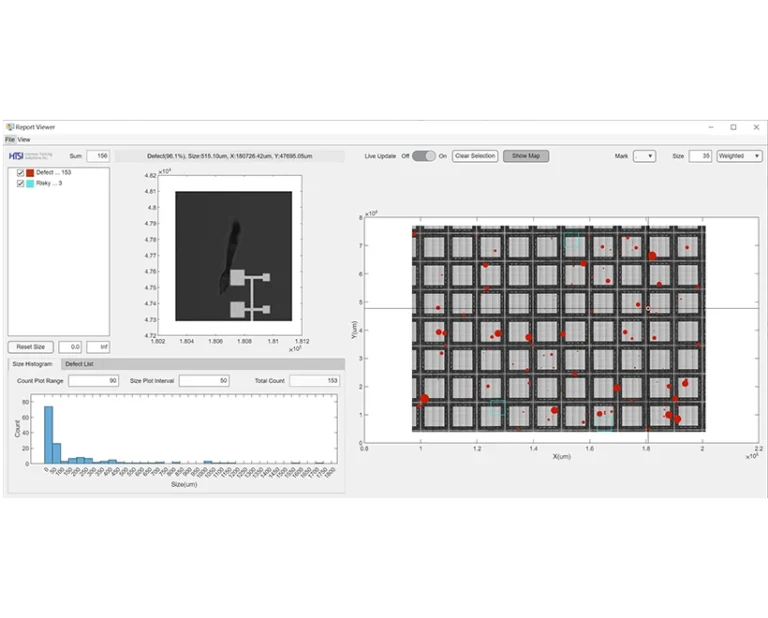Click the selected defect marker at crosshair

(648, 309)
